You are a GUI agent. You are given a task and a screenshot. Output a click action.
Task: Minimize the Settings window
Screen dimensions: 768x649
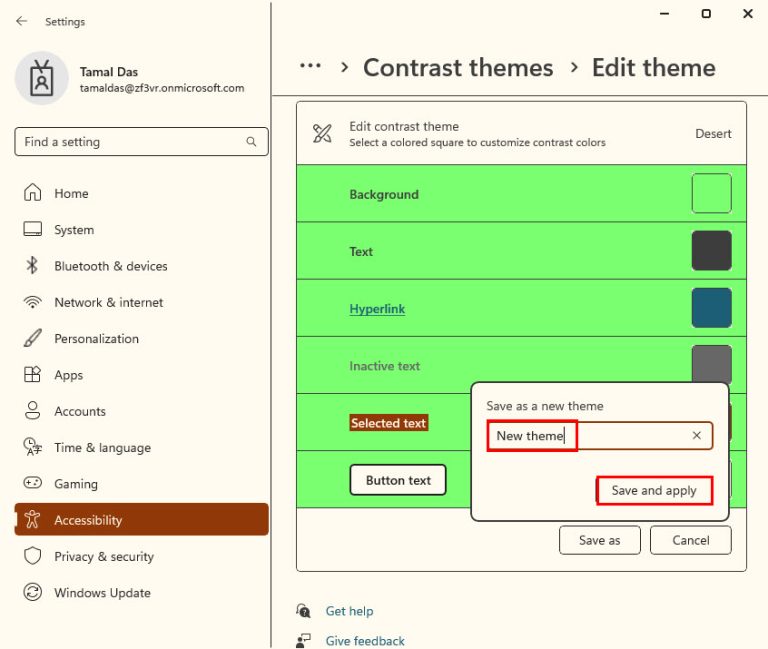coord(664,14)
